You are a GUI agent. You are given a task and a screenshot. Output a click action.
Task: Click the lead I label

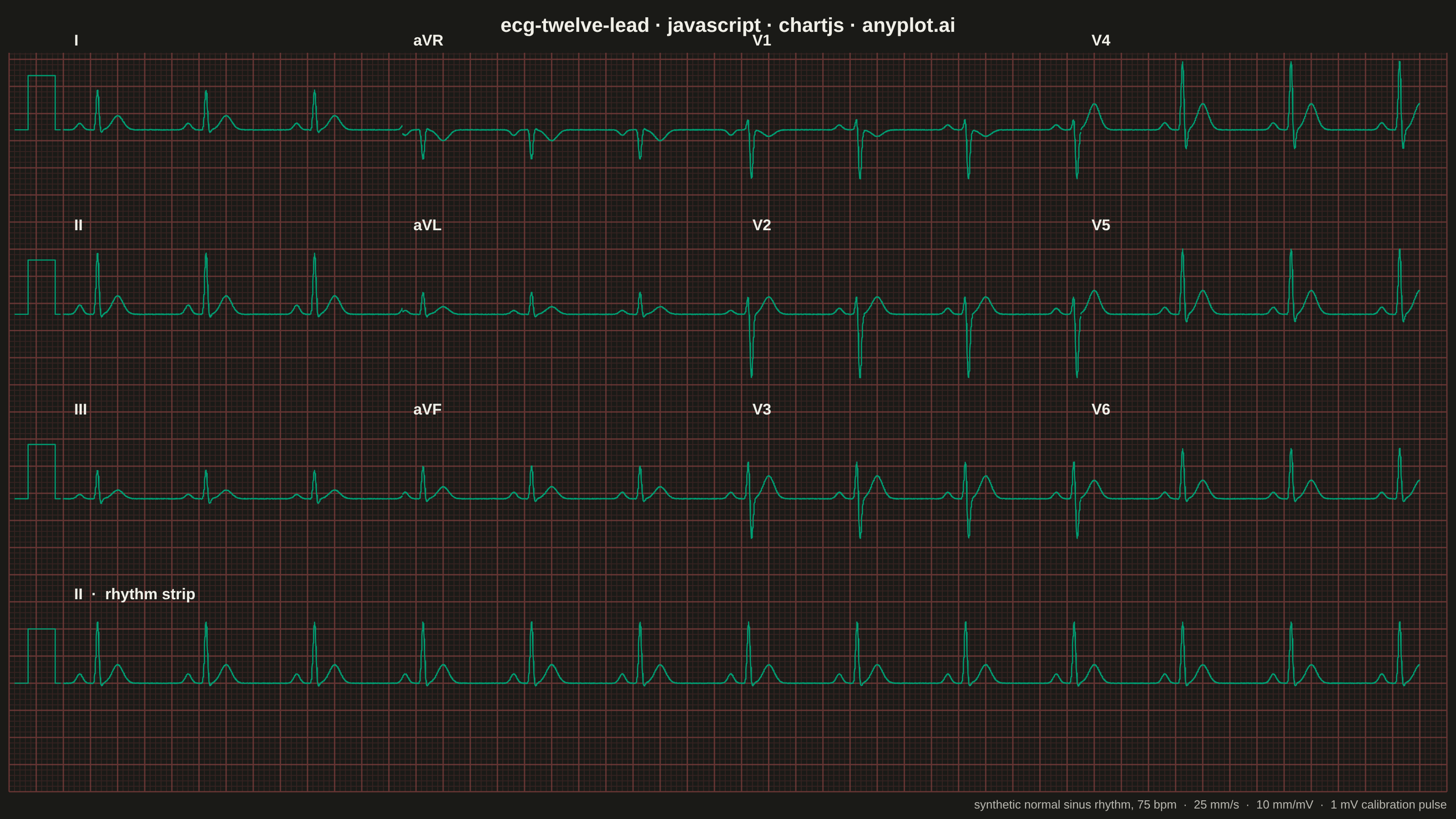(x=76, y=40)
